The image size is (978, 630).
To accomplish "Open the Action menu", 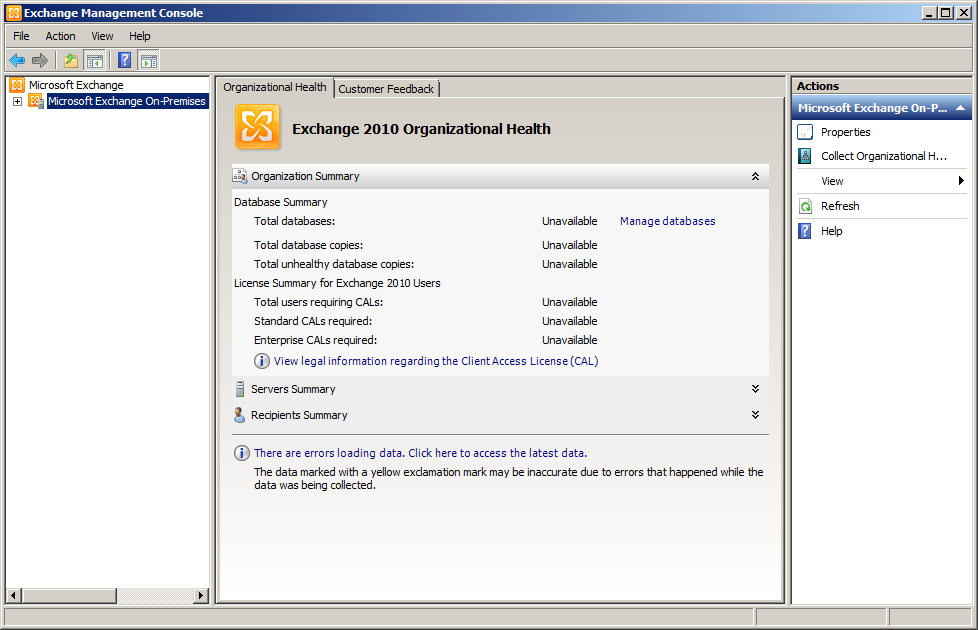I will [x=60, y=36].
